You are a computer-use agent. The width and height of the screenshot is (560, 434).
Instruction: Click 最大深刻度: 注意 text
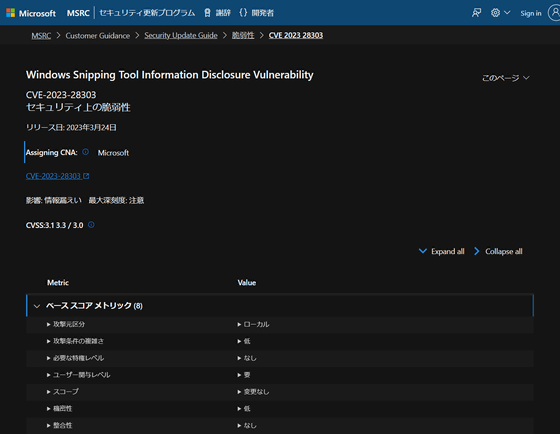click(116, 200)
